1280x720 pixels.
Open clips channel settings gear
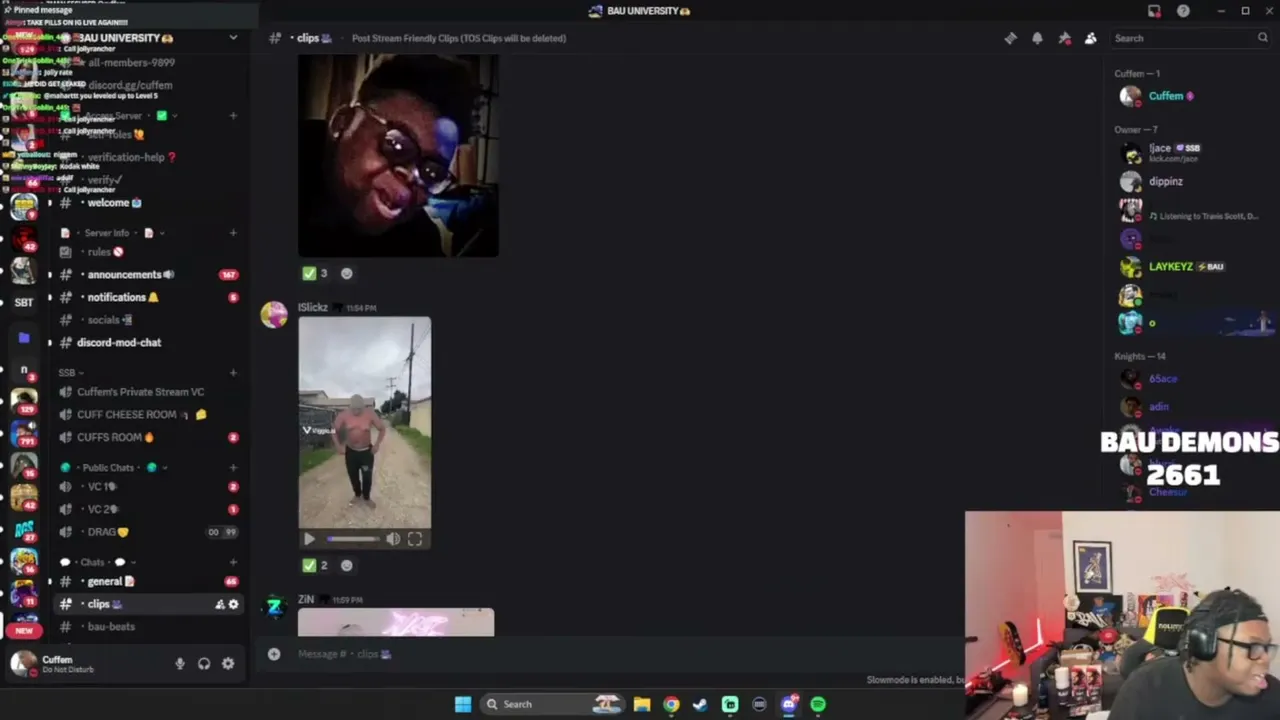point(234,604)
